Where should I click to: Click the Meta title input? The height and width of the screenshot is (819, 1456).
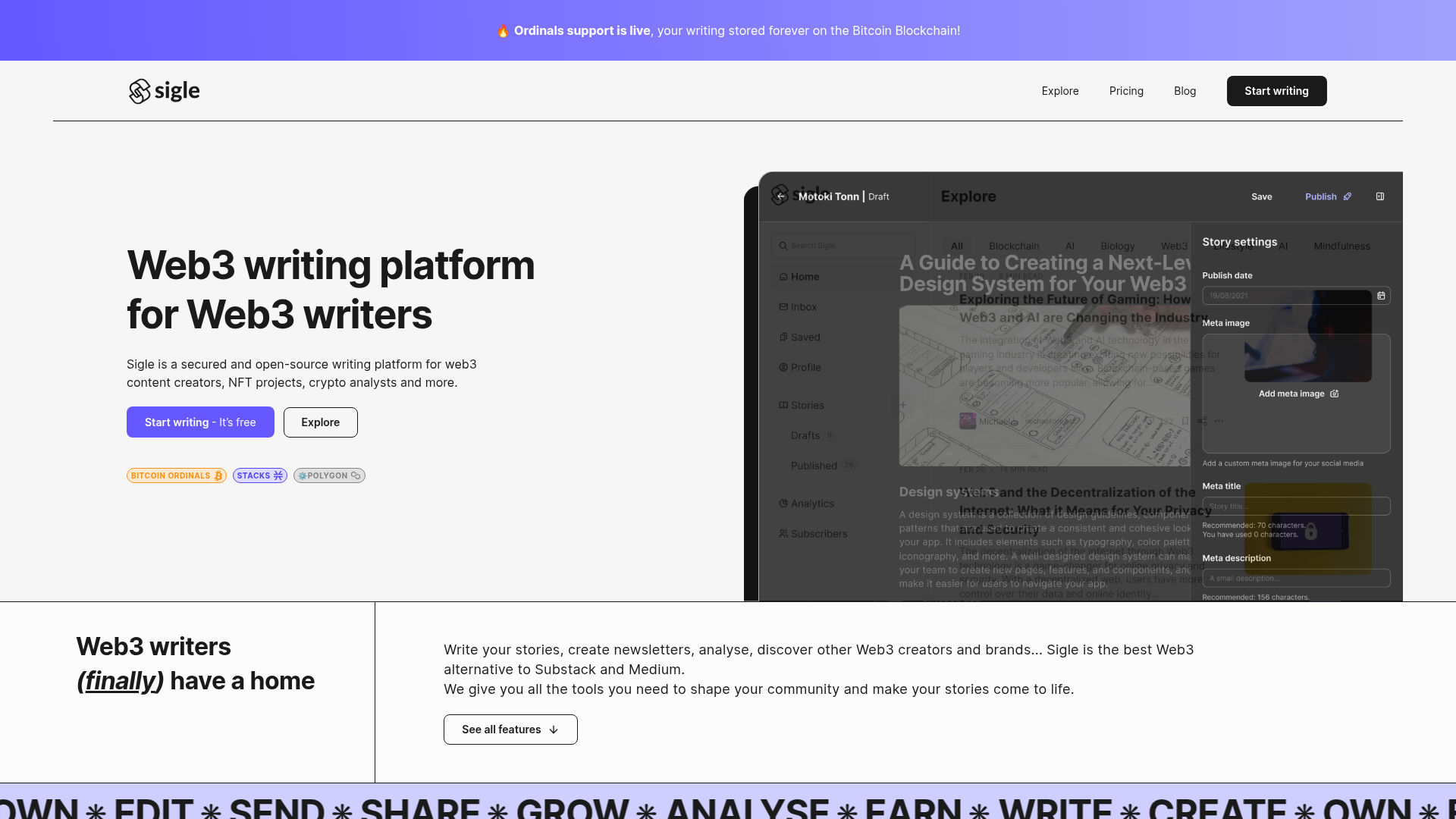1296,506
